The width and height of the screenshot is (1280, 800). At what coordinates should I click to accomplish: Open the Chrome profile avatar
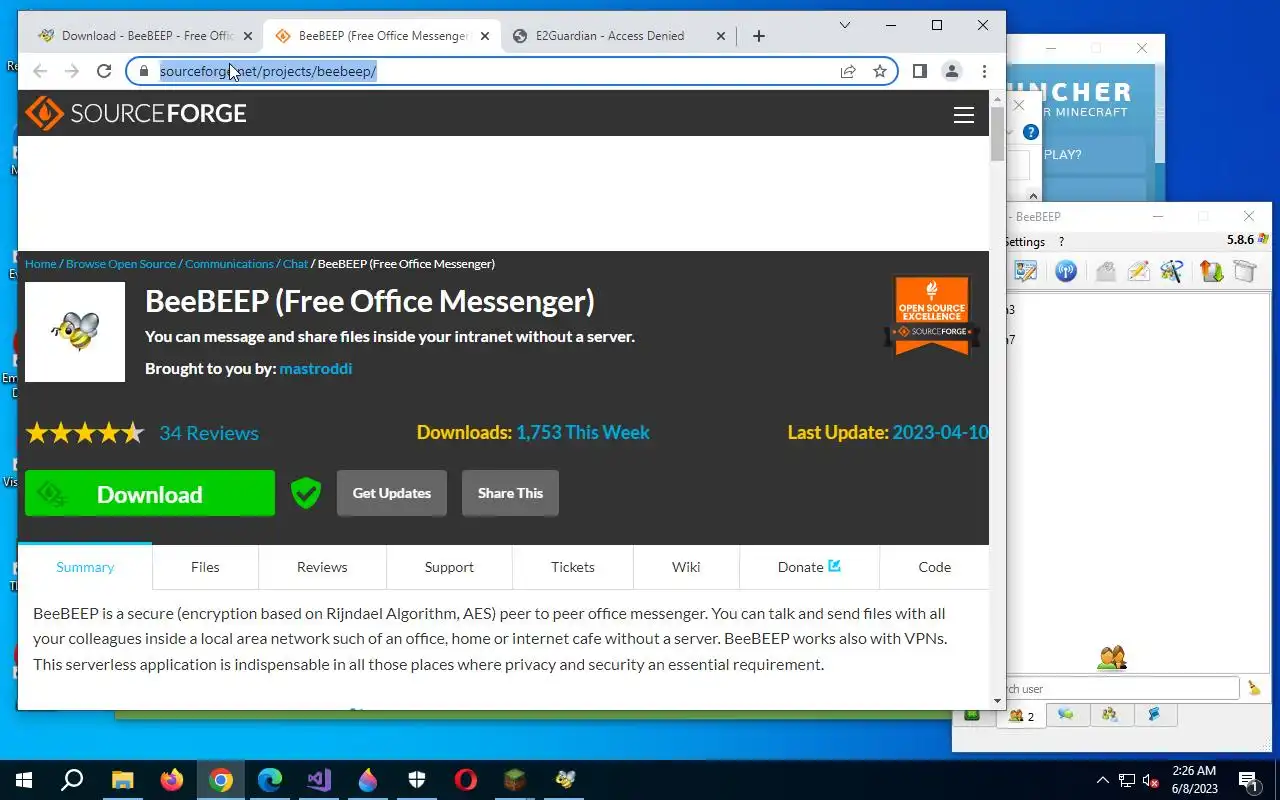point(952,71)
